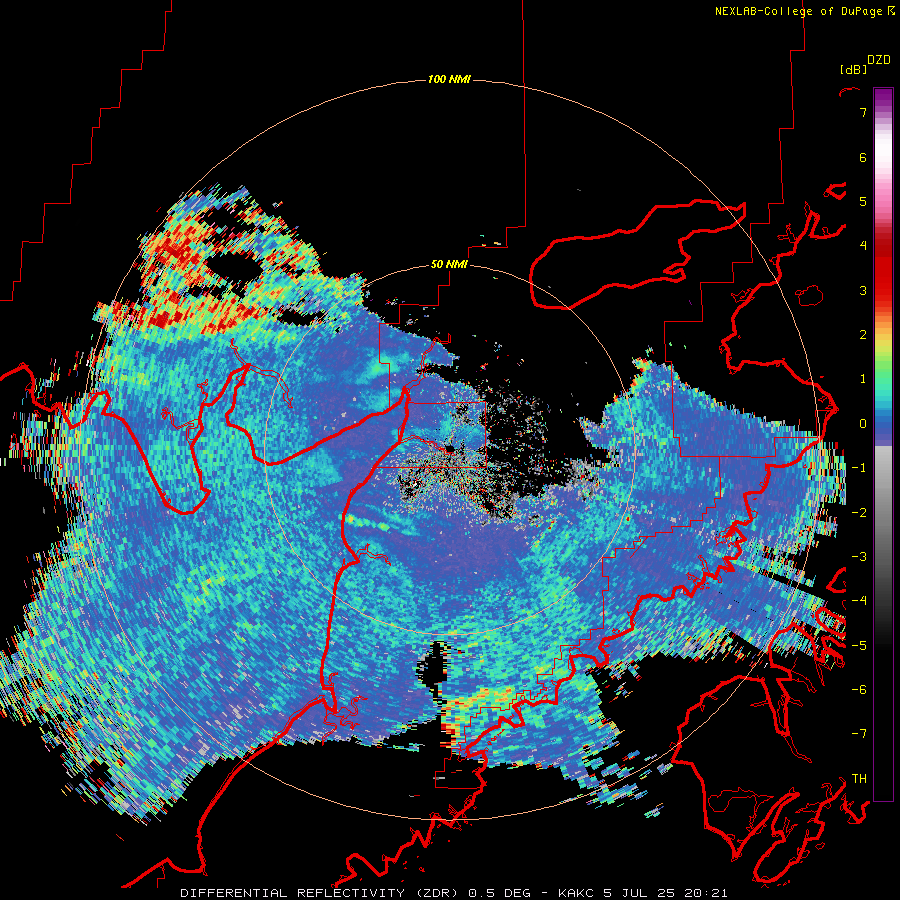This screenshot has width=900, height=900.
Task: Click the black radar site center dot
Action: 450,449
